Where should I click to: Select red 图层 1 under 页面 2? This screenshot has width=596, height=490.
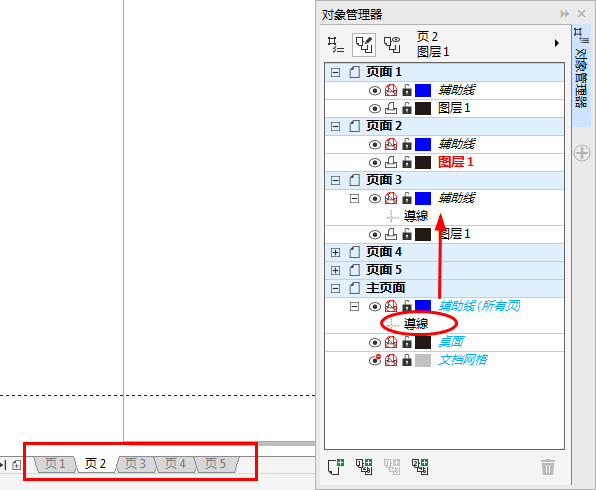point(456,162)
